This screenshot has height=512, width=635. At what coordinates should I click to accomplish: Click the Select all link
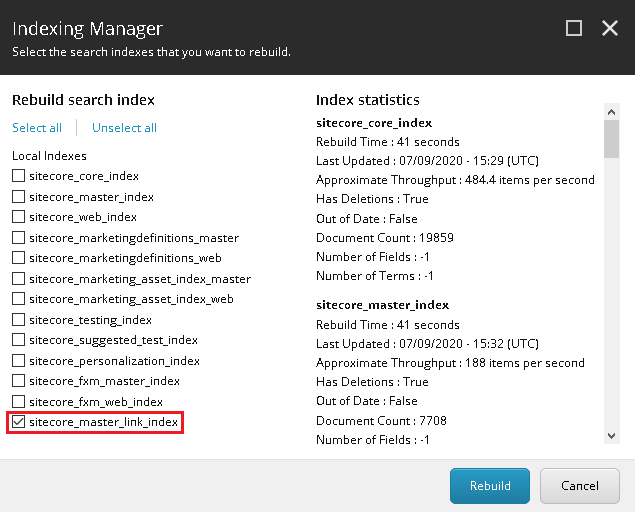pos(37,128)
